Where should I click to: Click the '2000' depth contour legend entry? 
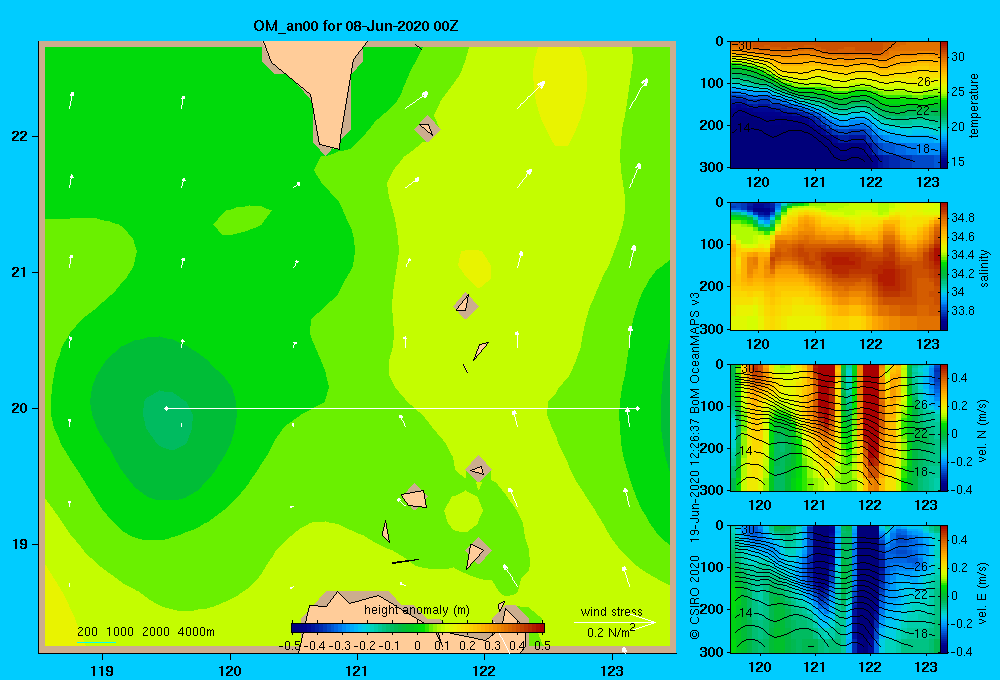coord(156,632)
